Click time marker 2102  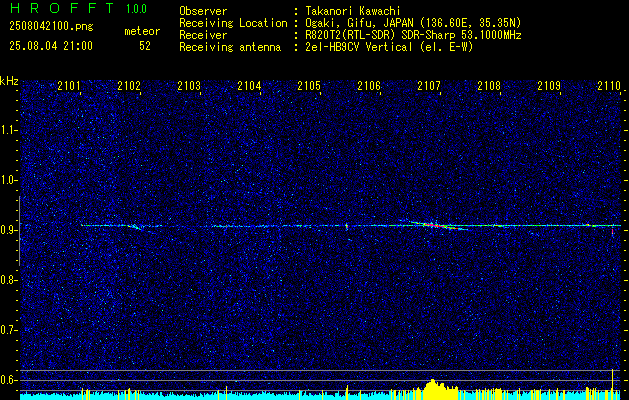pos(129,86)
